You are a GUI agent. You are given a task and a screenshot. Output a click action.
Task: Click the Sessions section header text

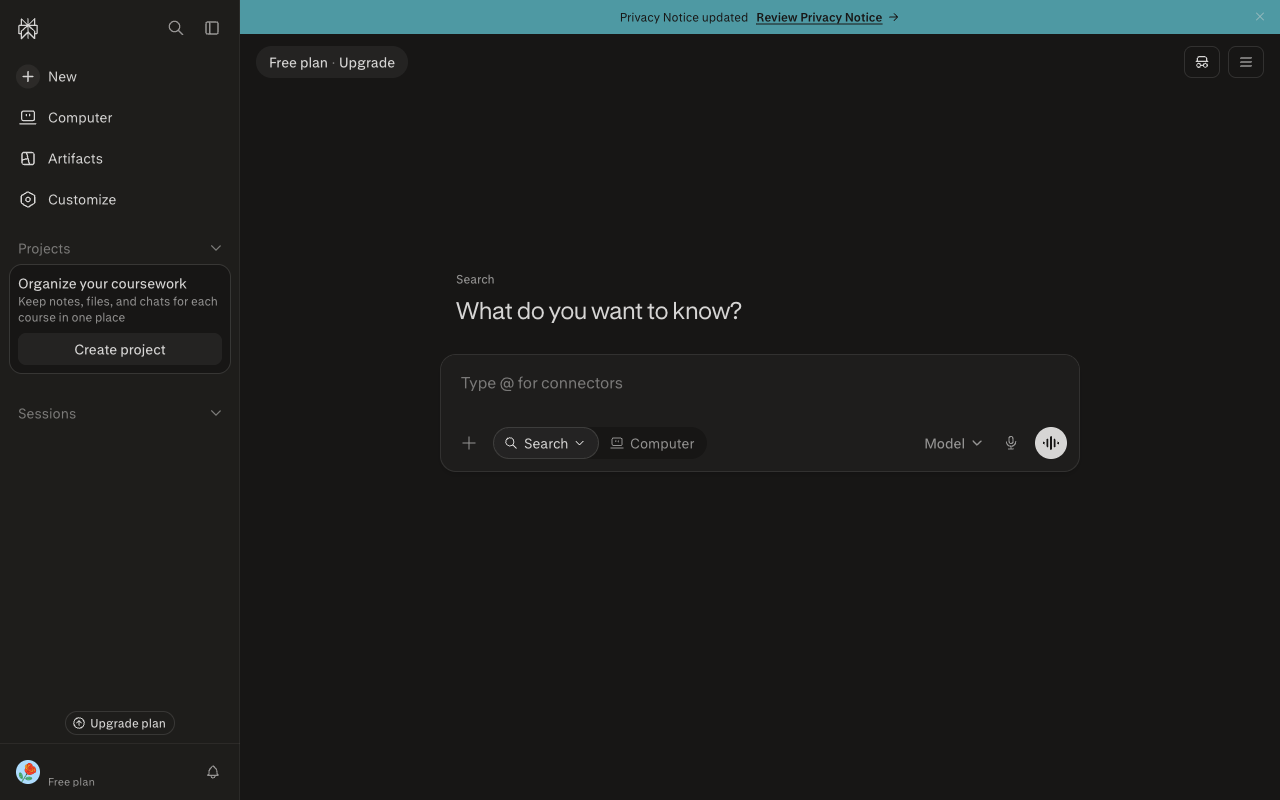click(x=47, y=413)
